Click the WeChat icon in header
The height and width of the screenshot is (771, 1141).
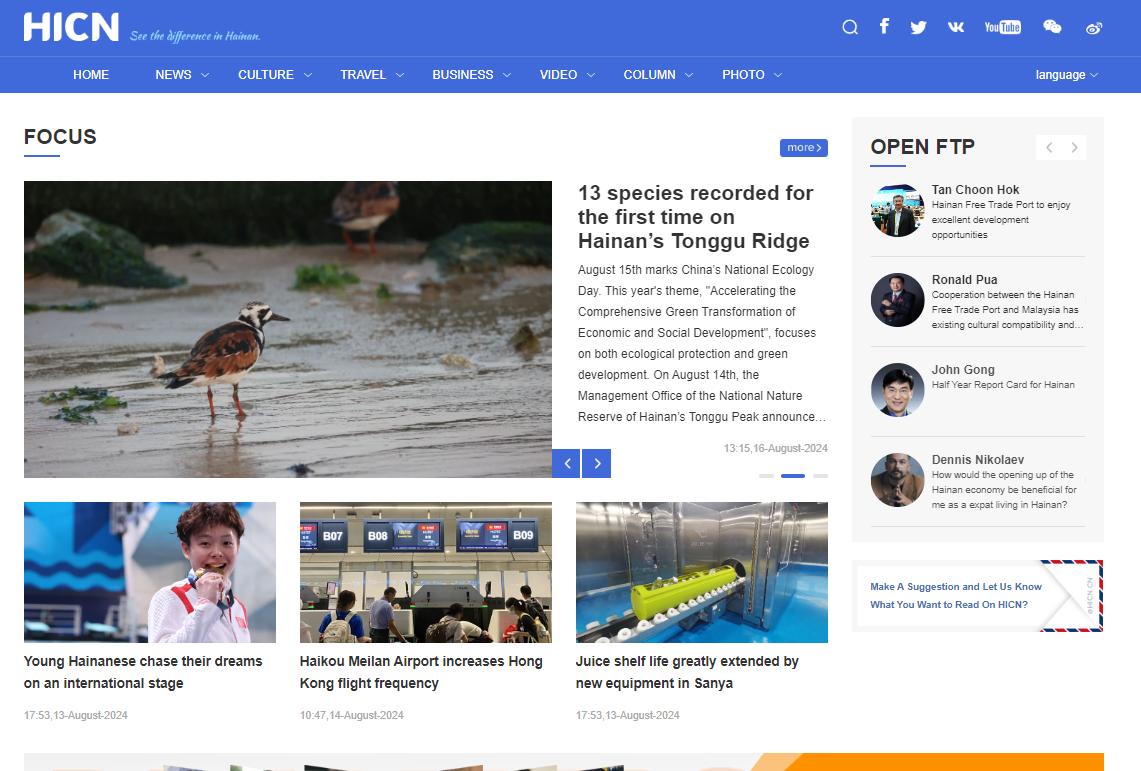click(1052, 27)
